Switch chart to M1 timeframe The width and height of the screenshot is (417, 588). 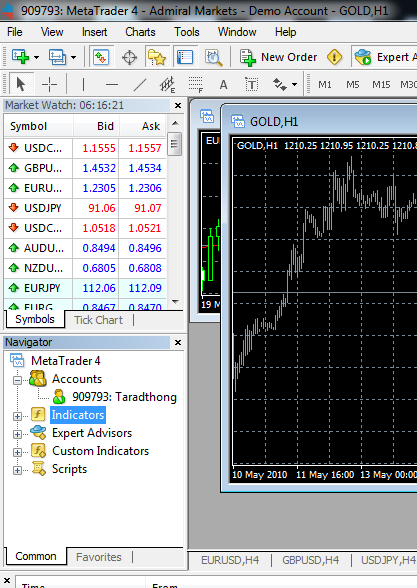pos(325,85)
